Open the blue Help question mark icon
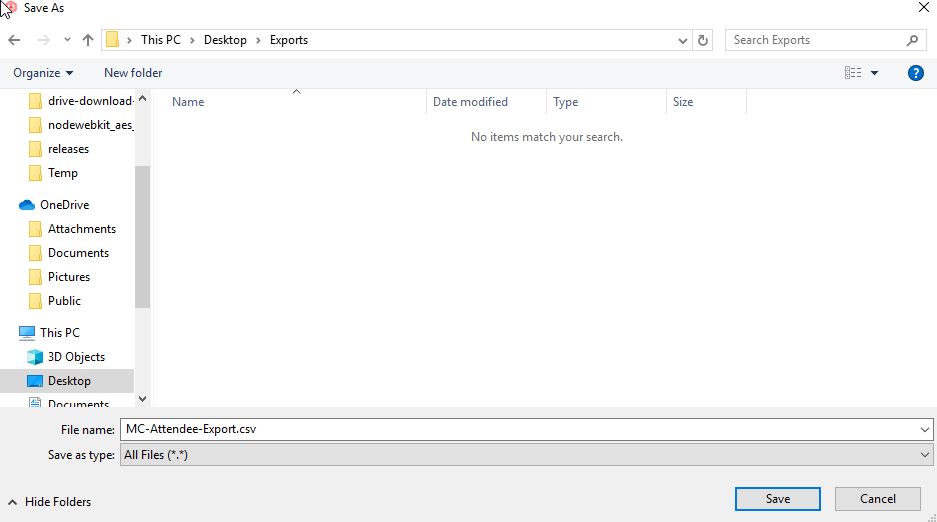Screen dimensions: 937x522 tap(915, 73)
